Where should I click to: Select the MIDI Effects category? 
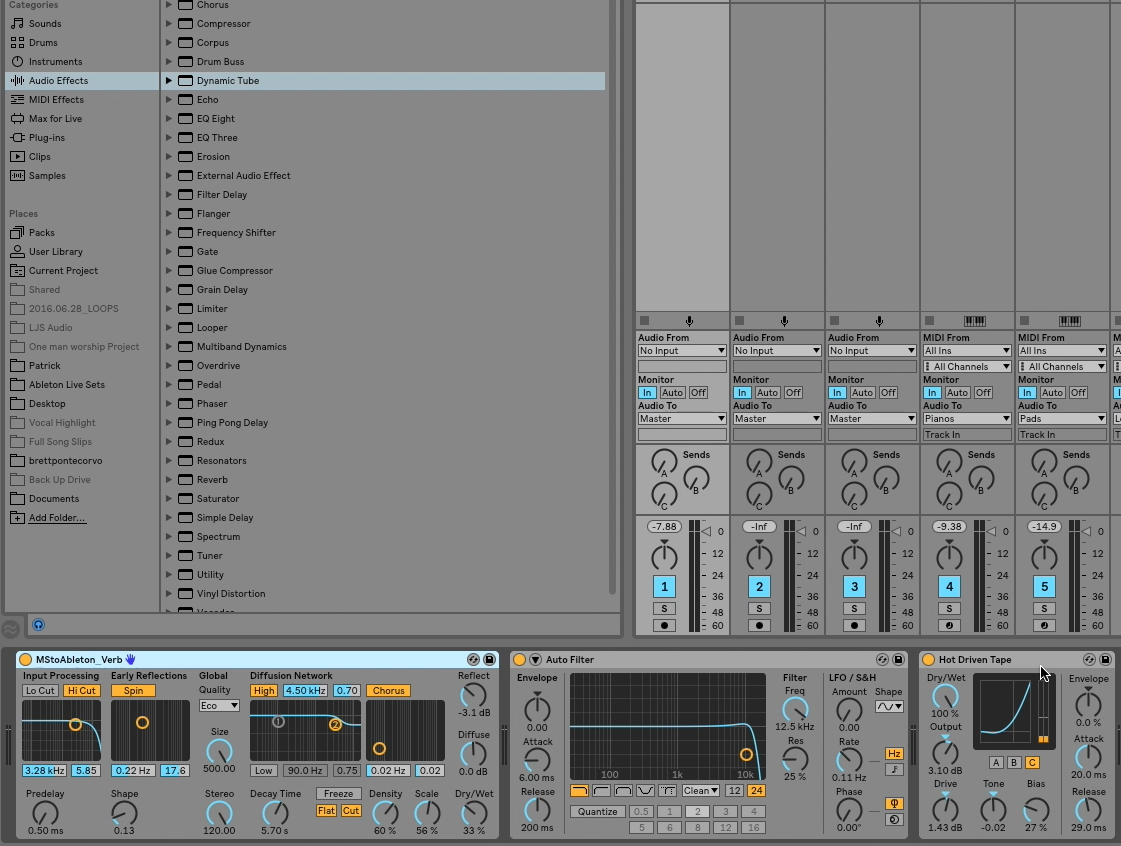point(56,99)
